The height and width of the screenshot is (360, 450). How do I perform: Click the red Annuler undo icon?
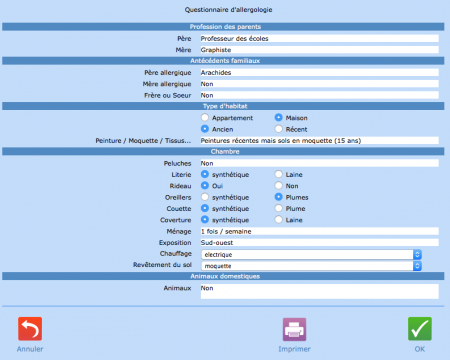(30, 329)
